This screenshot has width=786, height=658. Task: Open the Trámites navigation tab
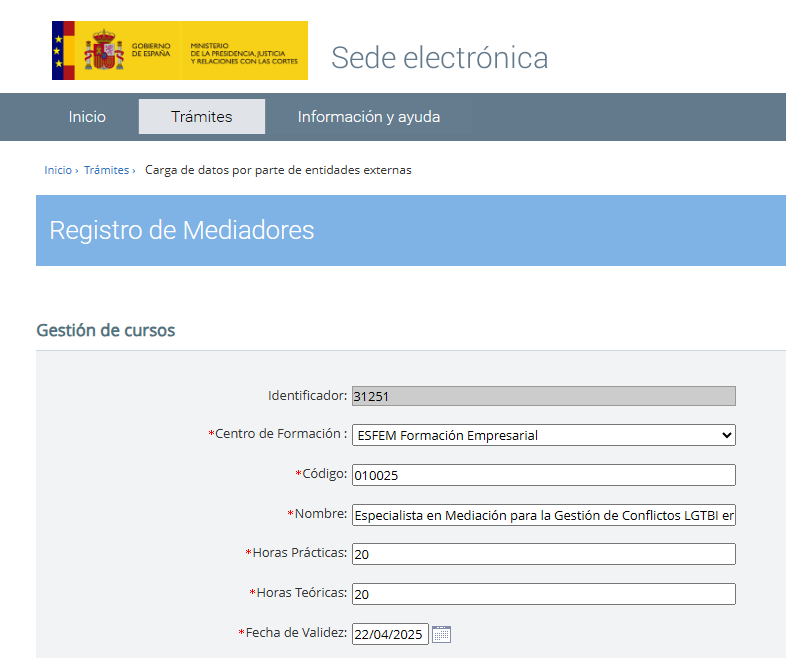(201, 117)
